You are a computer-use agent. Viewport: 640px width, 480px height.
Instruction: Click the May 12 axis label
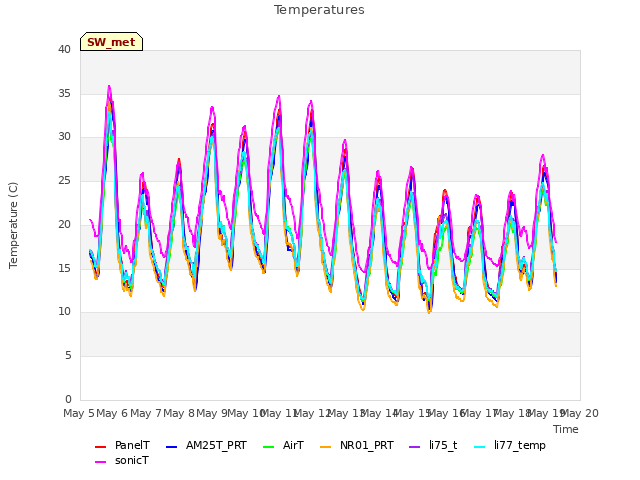click(312, 413)
